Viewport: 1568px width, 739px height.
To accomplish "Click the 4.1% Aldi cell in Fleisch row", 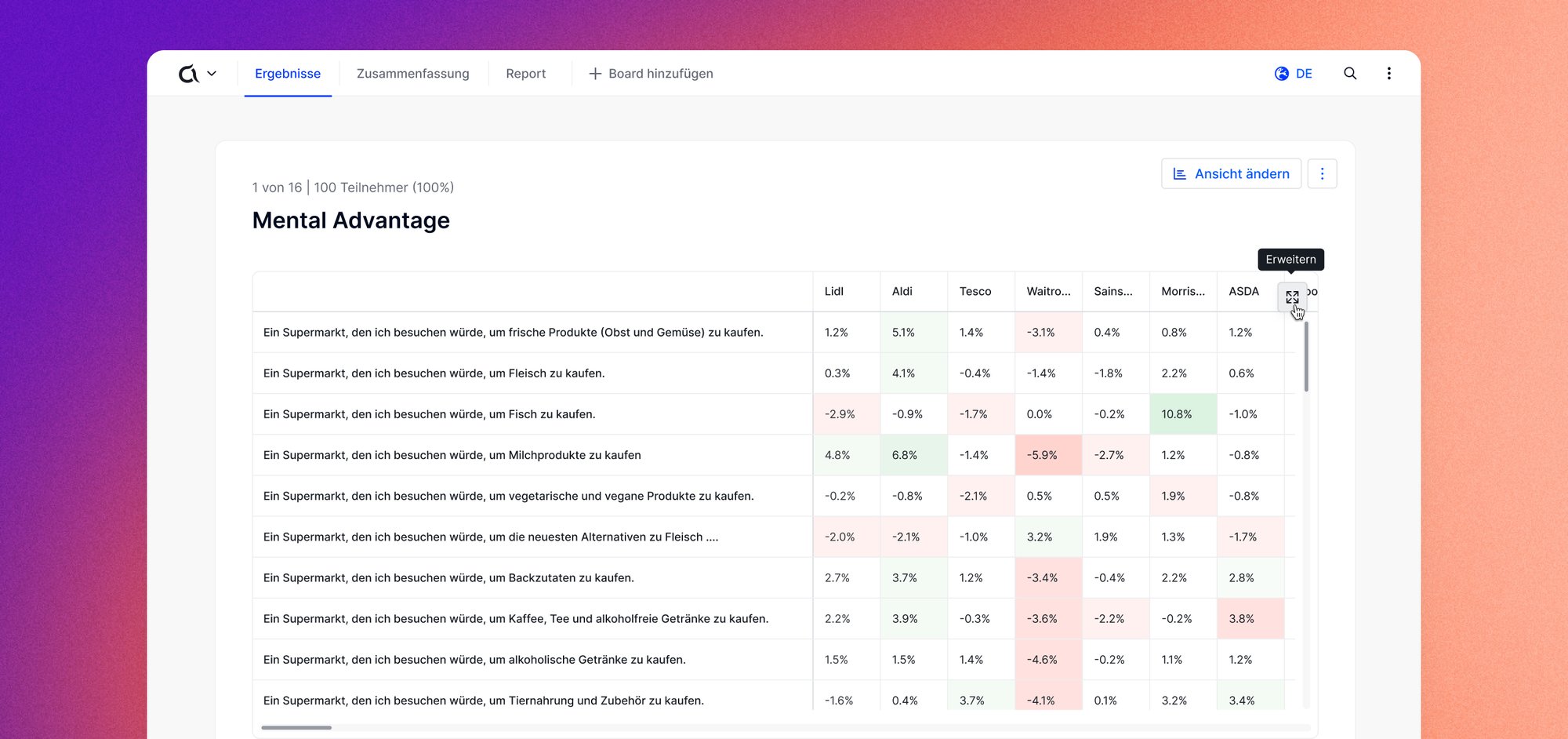I will [914, 373].
